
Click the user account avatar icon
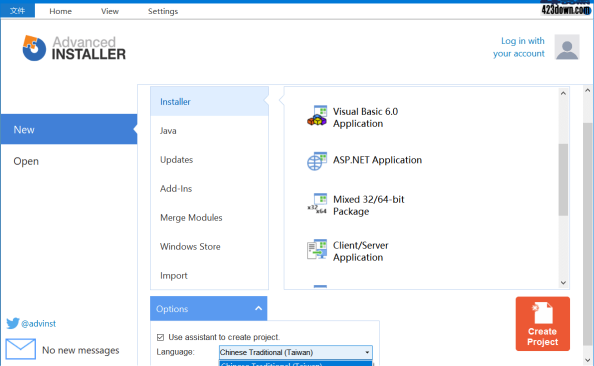pyautogui.click(x=567, y=47)
